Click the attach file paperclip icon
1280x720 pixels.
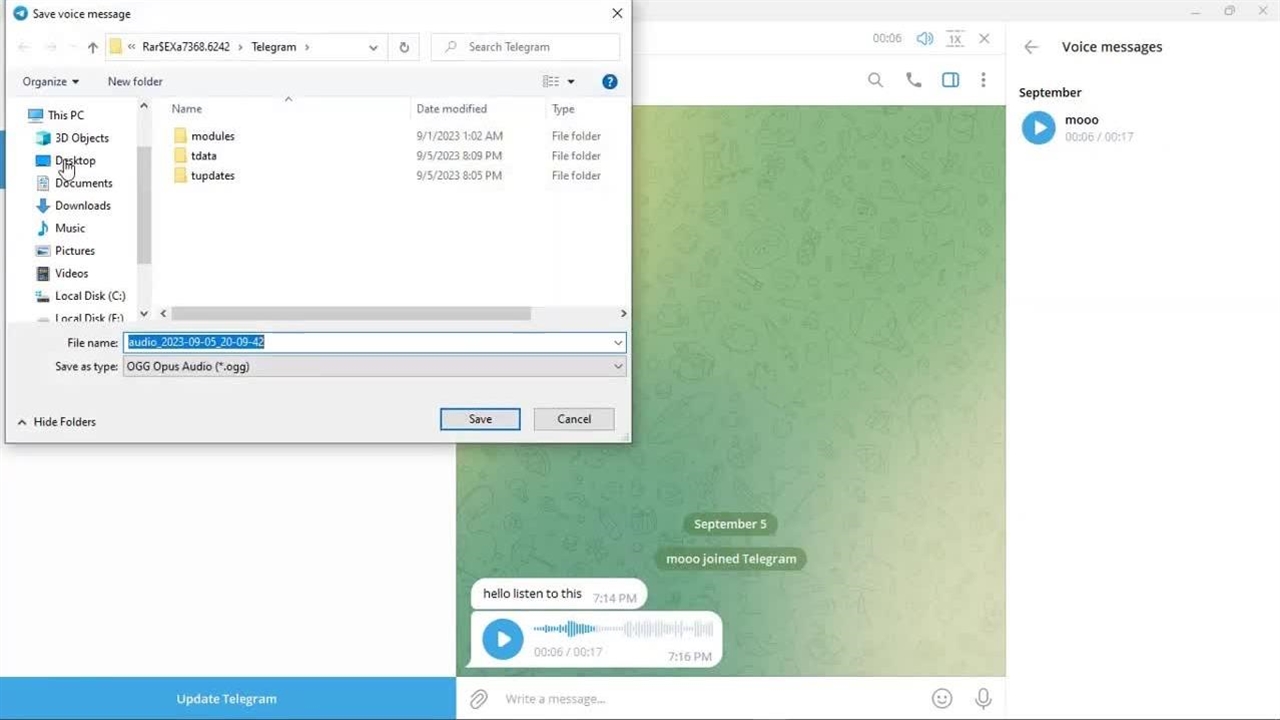coord(479,699)
